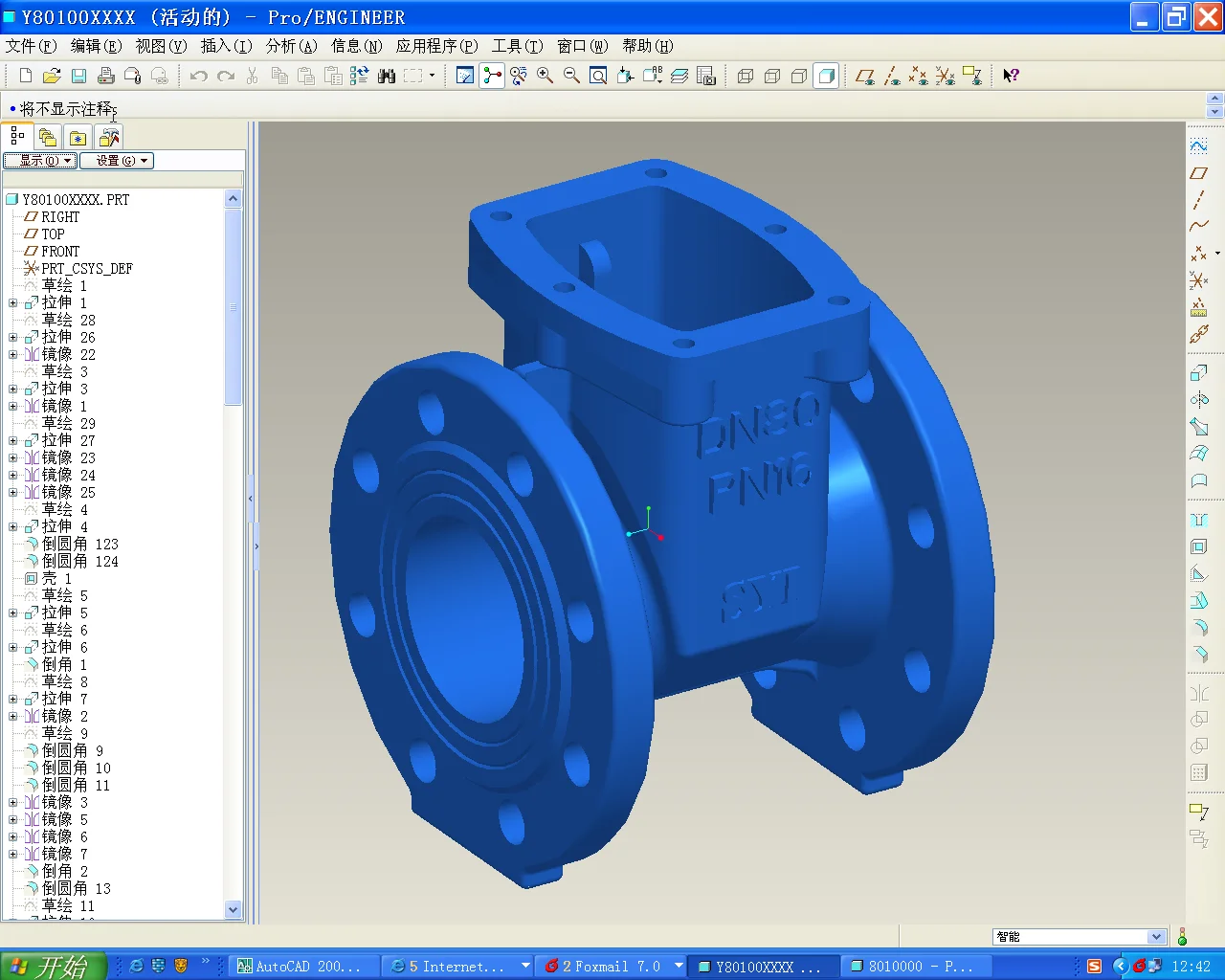Click the Zoom In magnifier icon
This screenshot has height=980, width=1225.
[545, 76]
